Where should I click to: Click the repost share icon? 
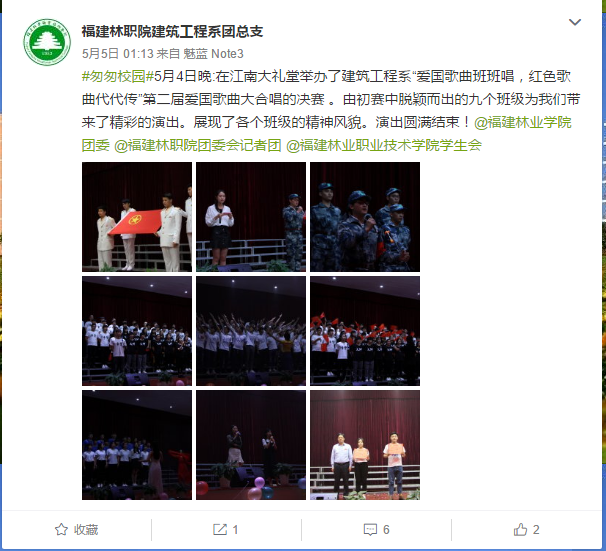coord(220,529)
